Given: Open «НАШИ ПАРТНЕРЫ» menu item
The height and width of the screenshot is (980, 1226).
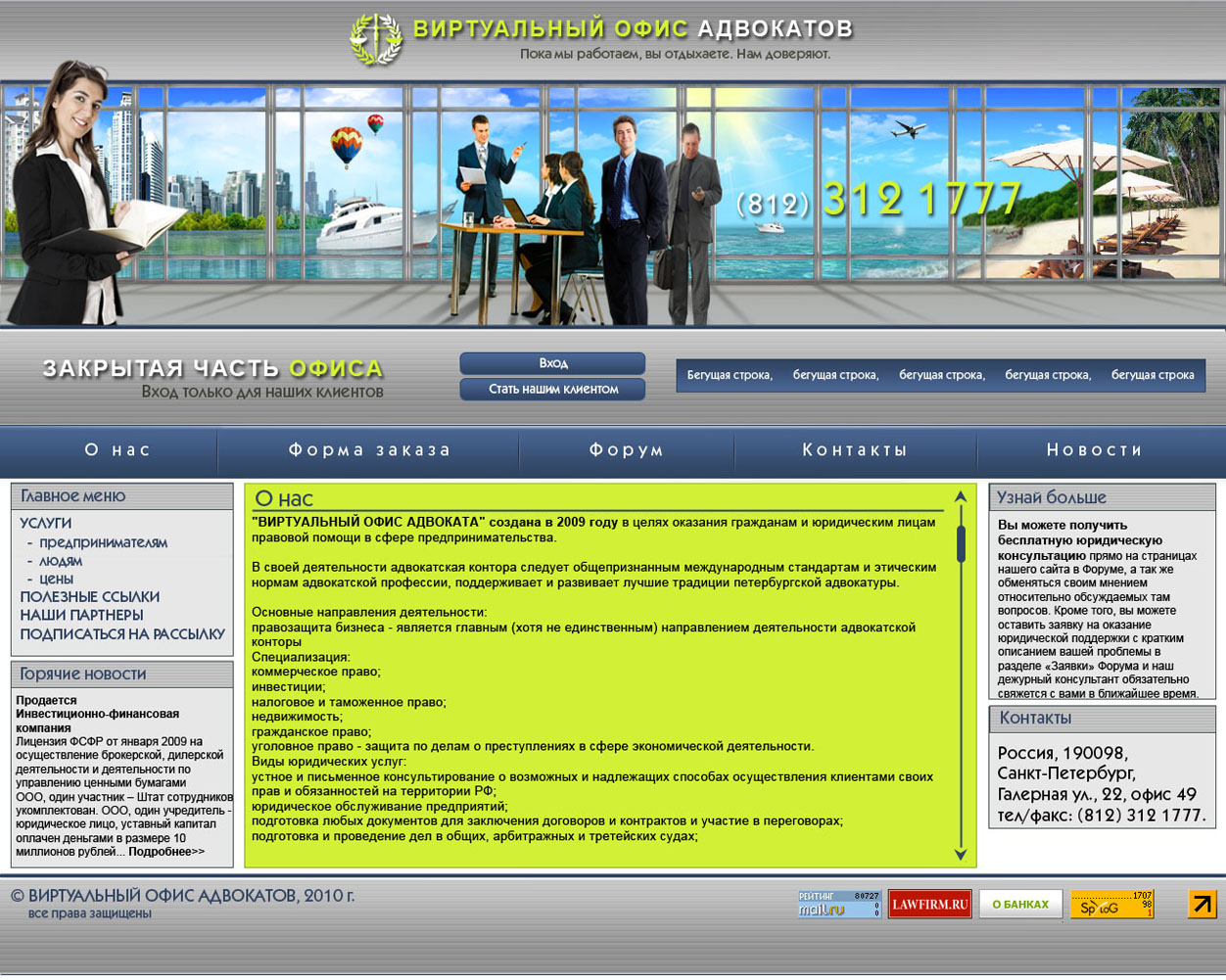Looking at the screenshot, I should click(x=81, y=616).
